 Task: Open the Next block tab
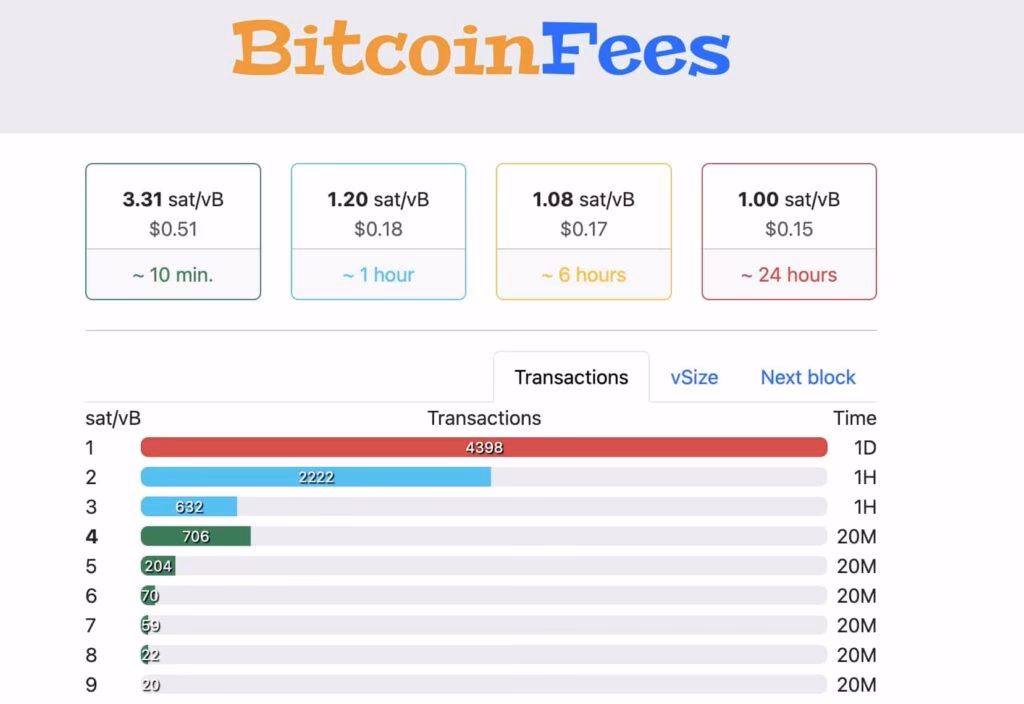pyautogui.click(x=807, y=377)
